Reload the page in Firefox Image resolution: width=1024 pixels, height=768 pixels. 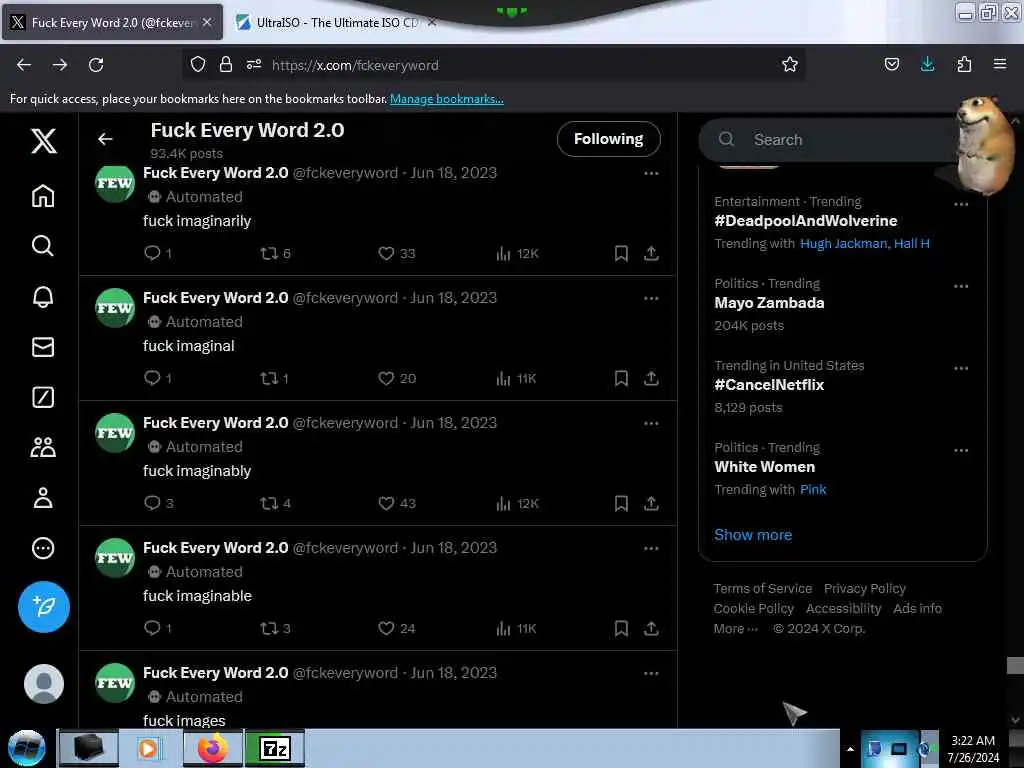(96, 65)
